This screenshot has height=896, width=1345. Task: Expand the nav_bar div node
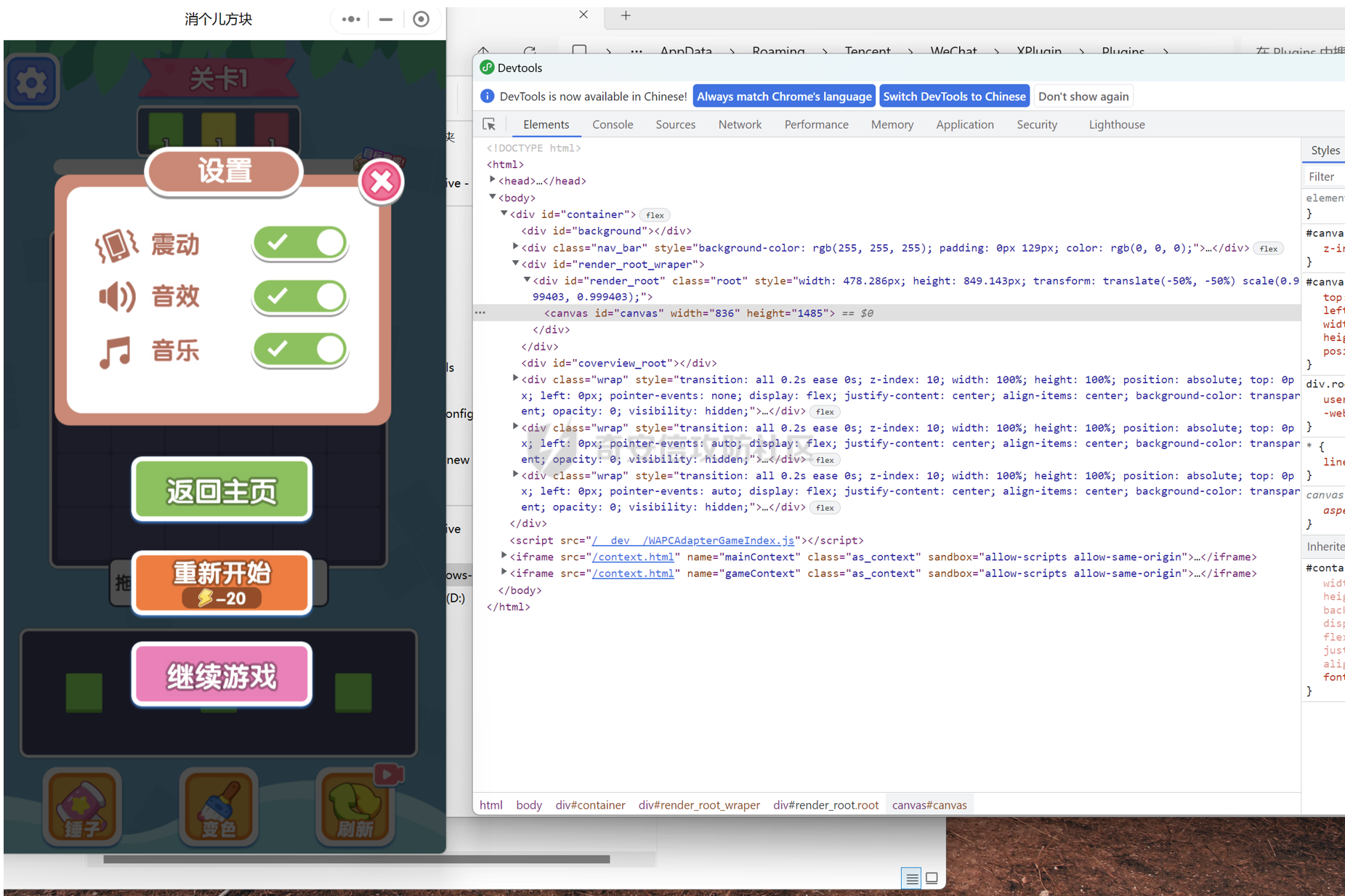pos(515,247)
